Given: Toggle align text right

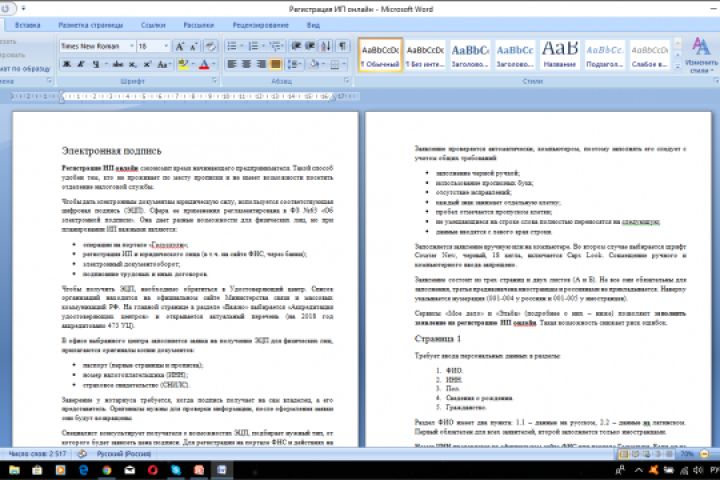Looking at the screenshot, I should 261,64.
